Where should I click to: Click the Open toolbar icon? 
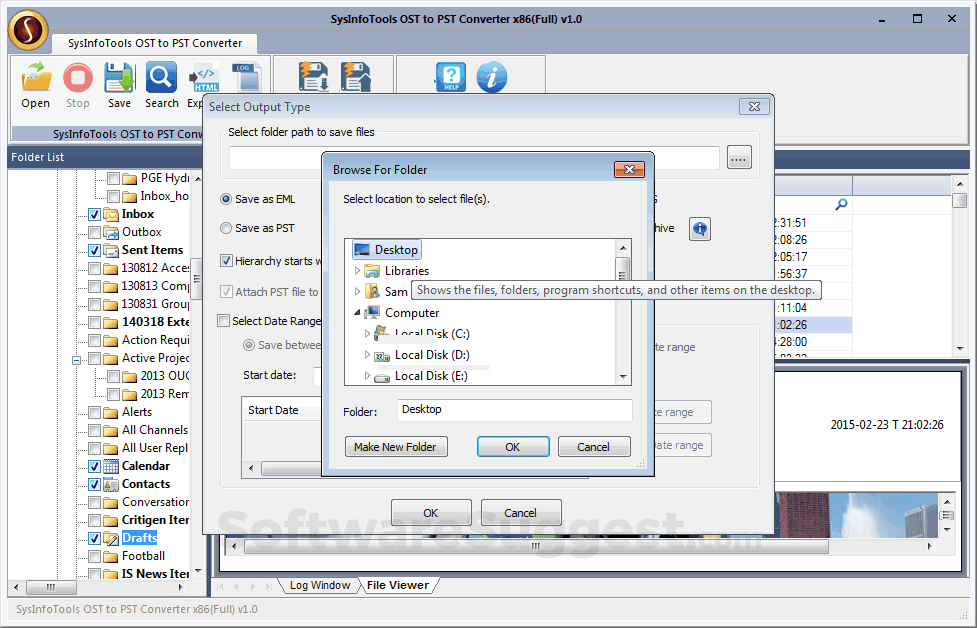tap(36, 78)
